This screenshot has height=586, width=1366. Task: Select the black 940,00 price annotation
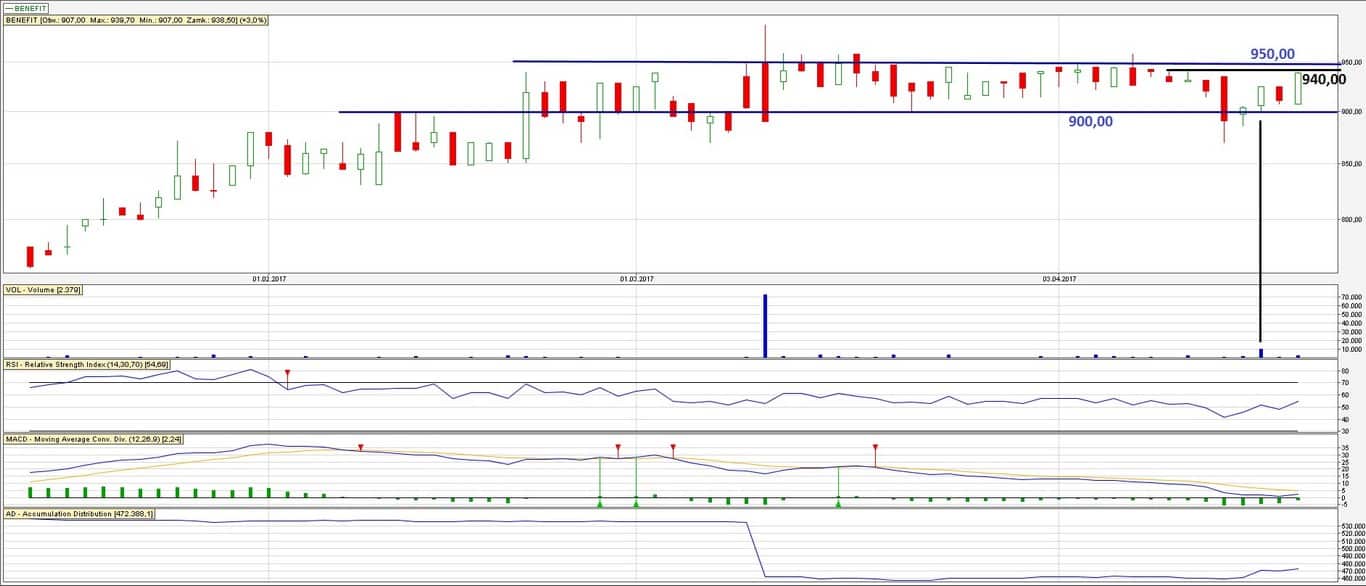(1323, 80)
